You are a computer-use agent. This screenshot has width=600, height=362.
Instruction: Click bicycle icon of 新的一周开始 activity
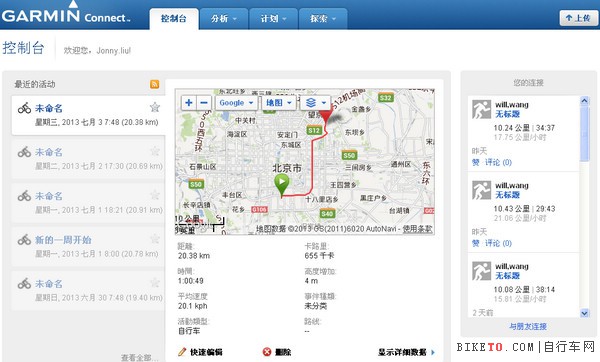click(x=24, y=240)
